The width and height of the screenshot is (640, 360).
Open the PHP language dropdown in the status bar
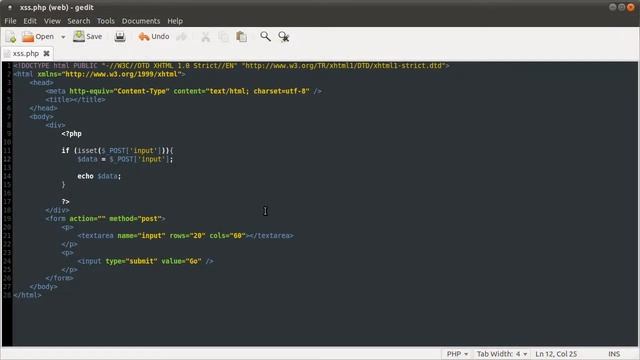(457, 354)
